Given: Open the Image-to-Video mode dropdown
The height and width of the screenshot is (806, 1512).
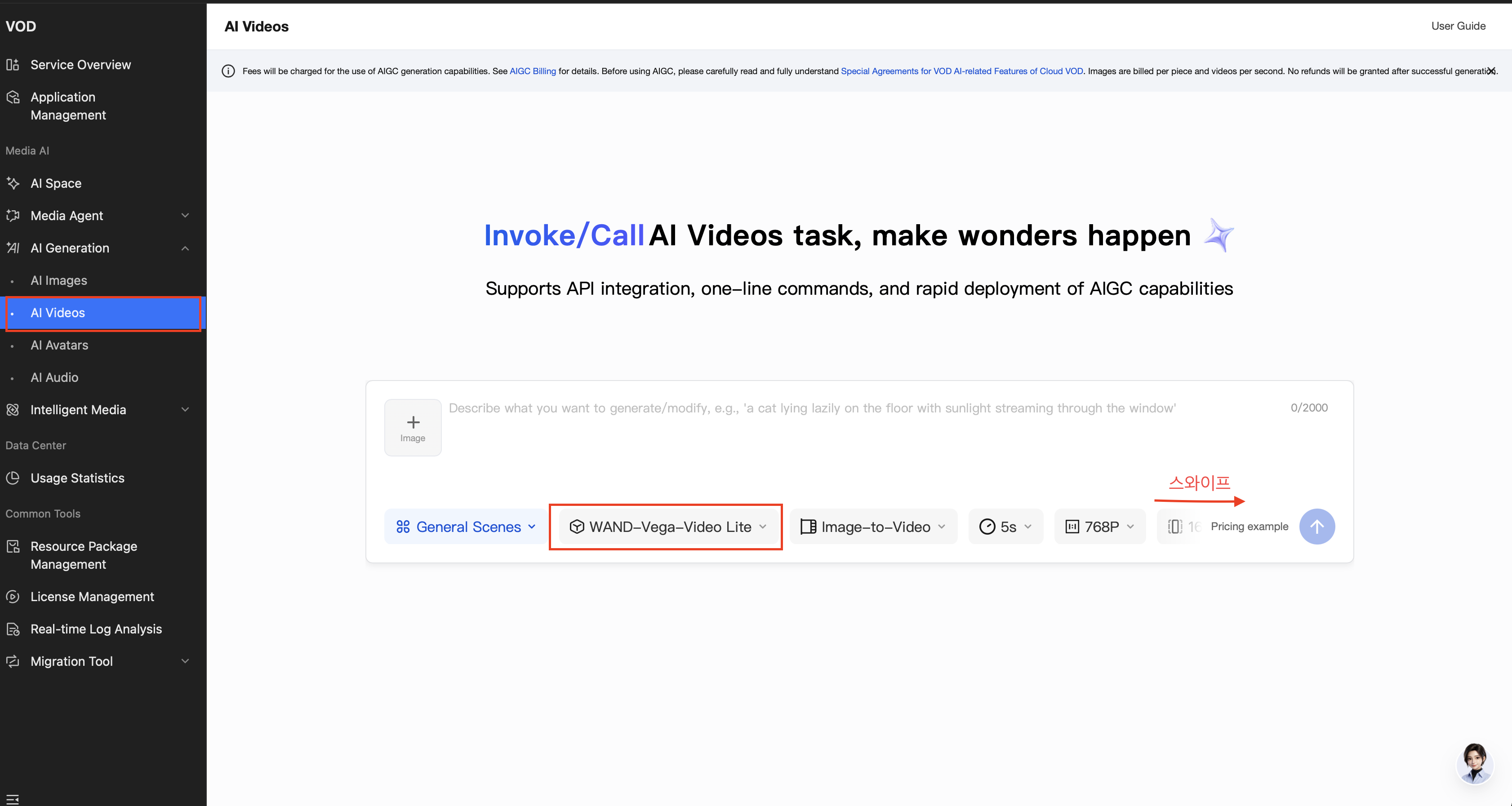Looking at the screenshot, I should (x=873, y=526).
